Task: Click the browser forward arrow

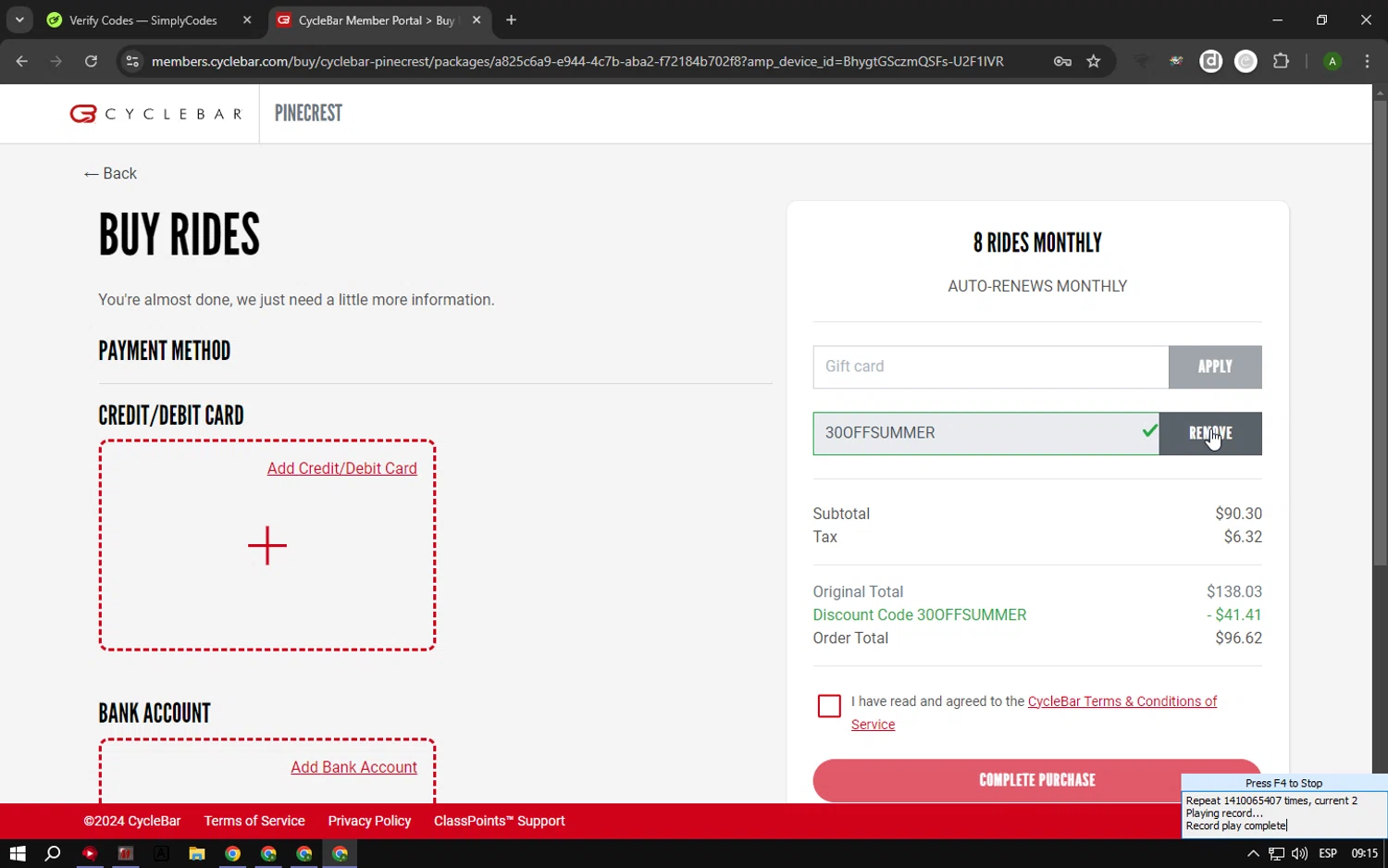Action: [x=56, y=61]
